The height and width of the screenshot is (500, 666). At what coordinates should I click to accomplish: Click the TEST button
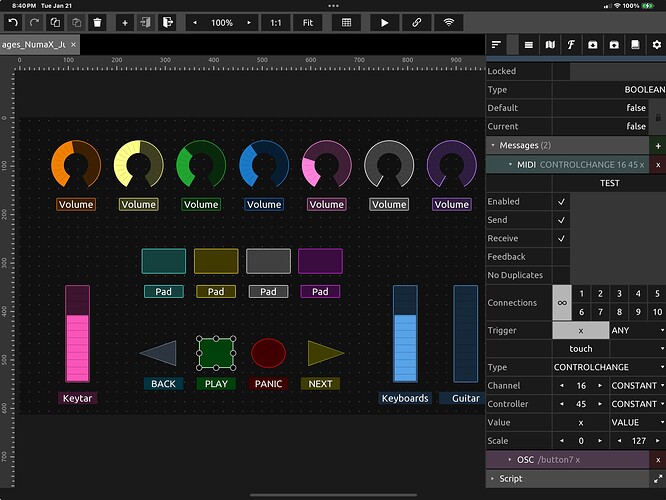tap(609, 183)
